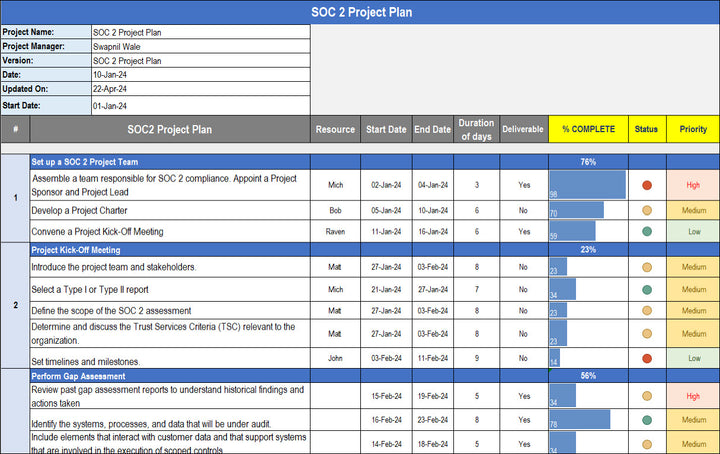
Task: Click the green status dot for Convene a Project Kick-Off Meeting
Action: (647, 231)
